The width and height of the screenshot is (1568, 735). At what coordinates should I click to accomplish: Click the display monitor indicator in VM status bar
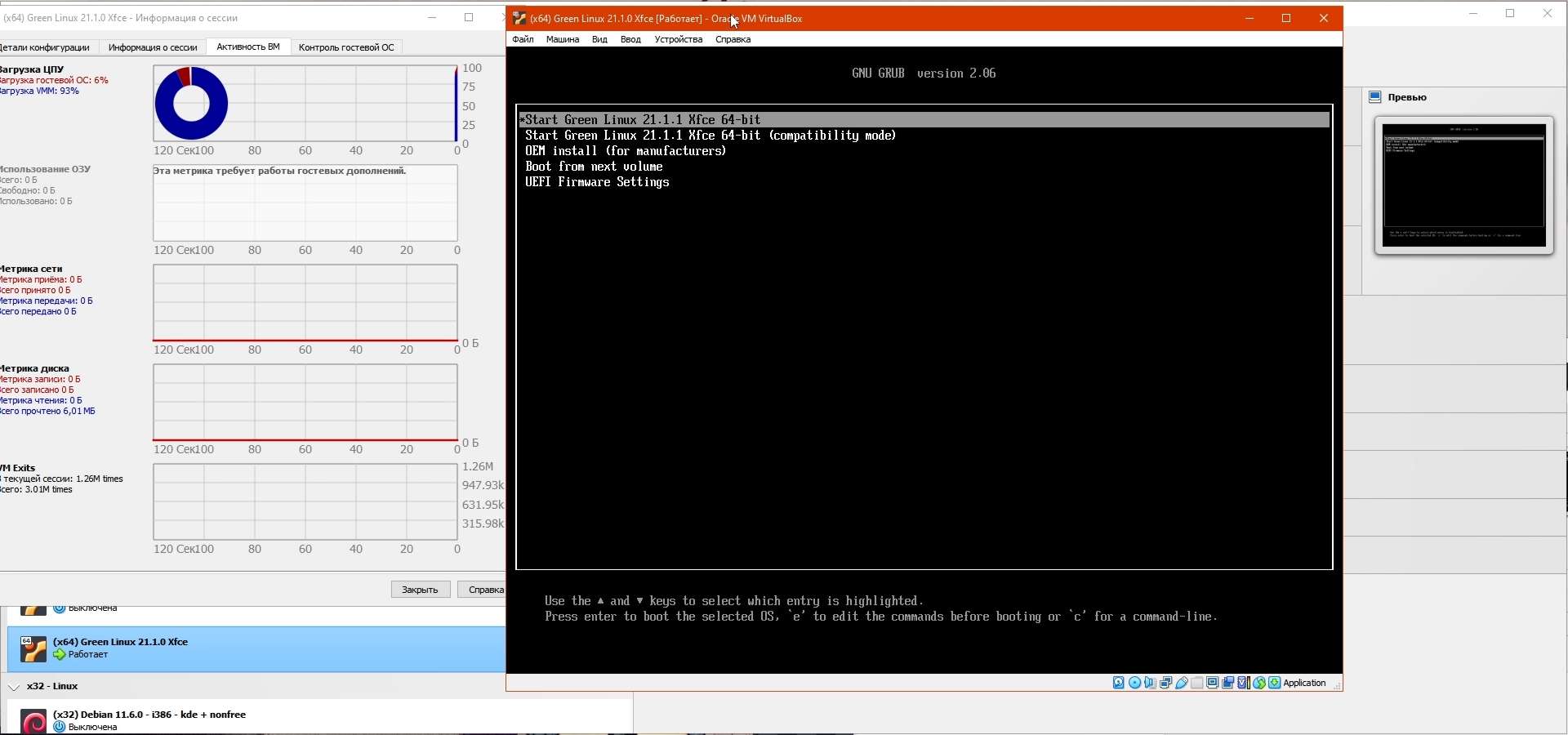coord(1213,683)
